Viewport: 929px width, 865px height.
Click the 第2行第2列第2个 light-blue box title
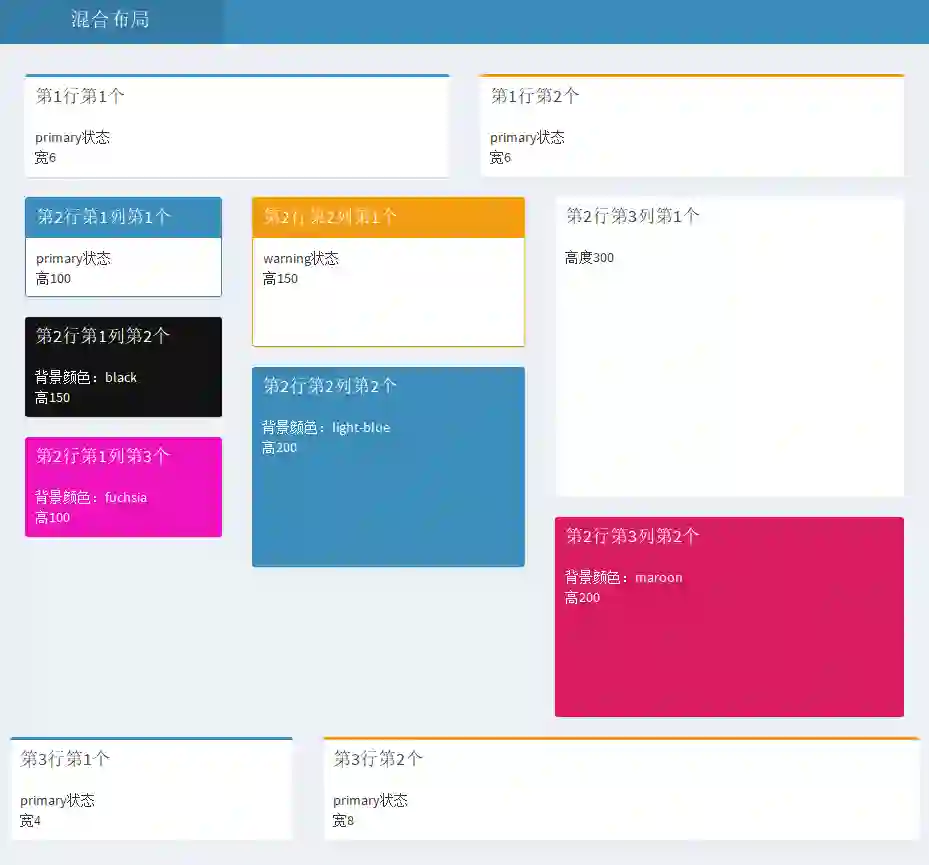[329, 386]
